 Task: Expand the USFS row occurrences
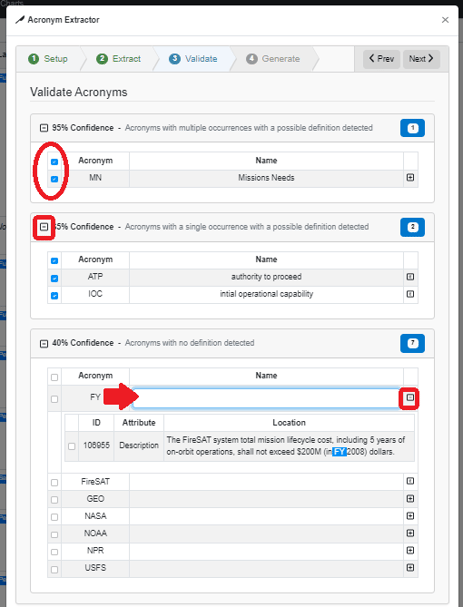pos(410,568)
